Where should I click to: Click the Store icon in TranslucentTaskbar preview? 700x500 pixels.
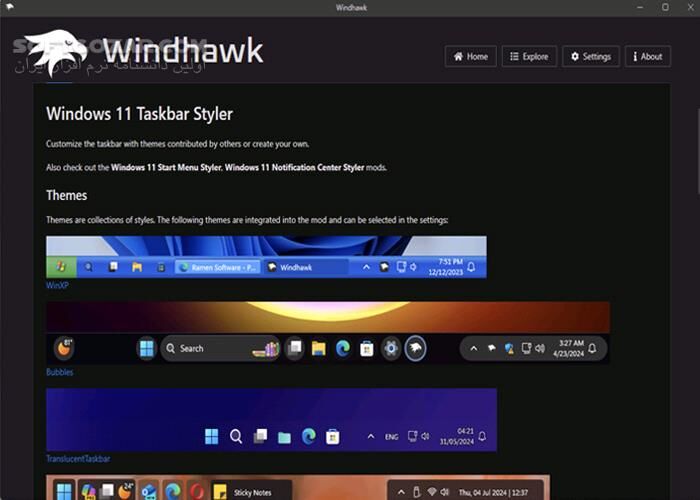pos(333,437)
